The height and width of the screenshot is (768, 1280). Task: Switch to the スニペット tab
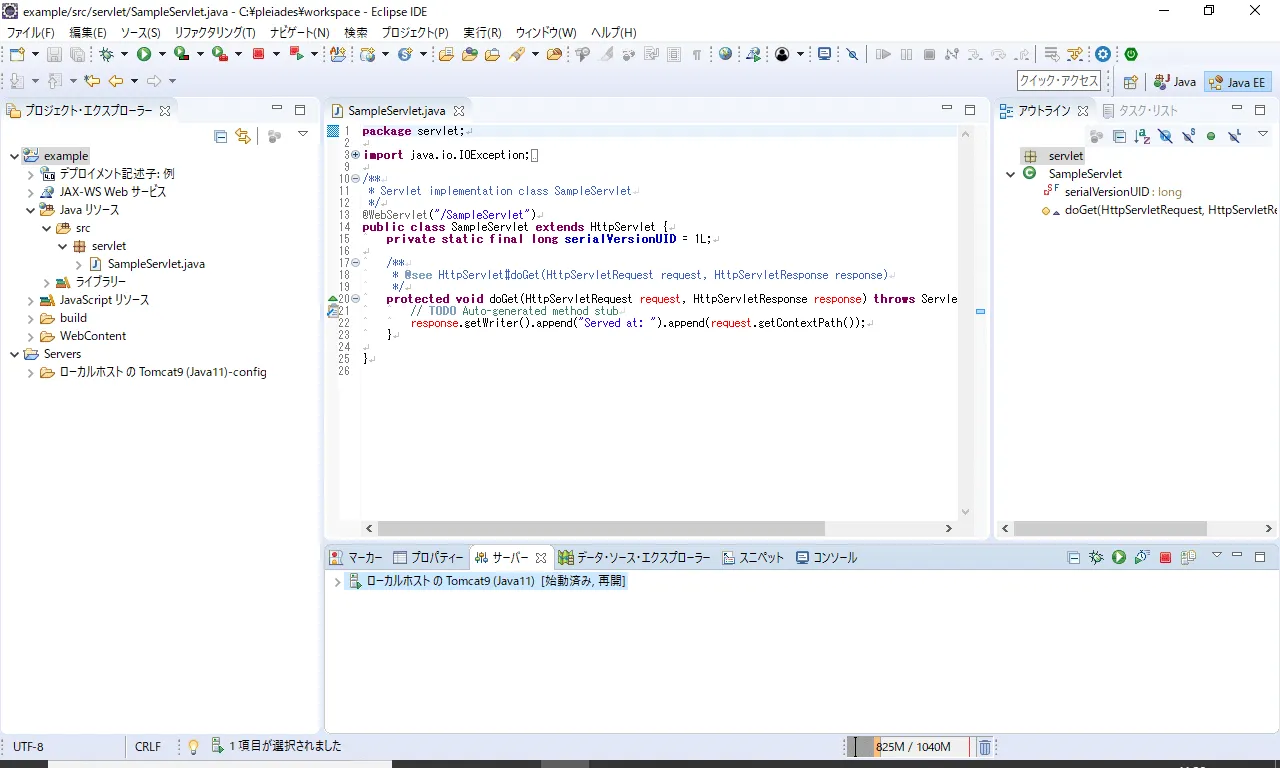point(754,558)
